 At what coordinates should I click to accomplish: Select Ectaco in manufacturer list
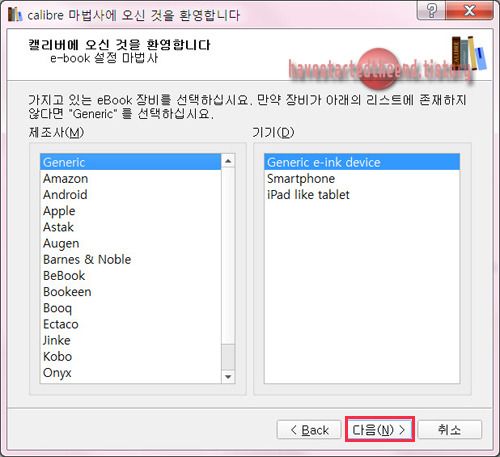[x=130, y=324]
